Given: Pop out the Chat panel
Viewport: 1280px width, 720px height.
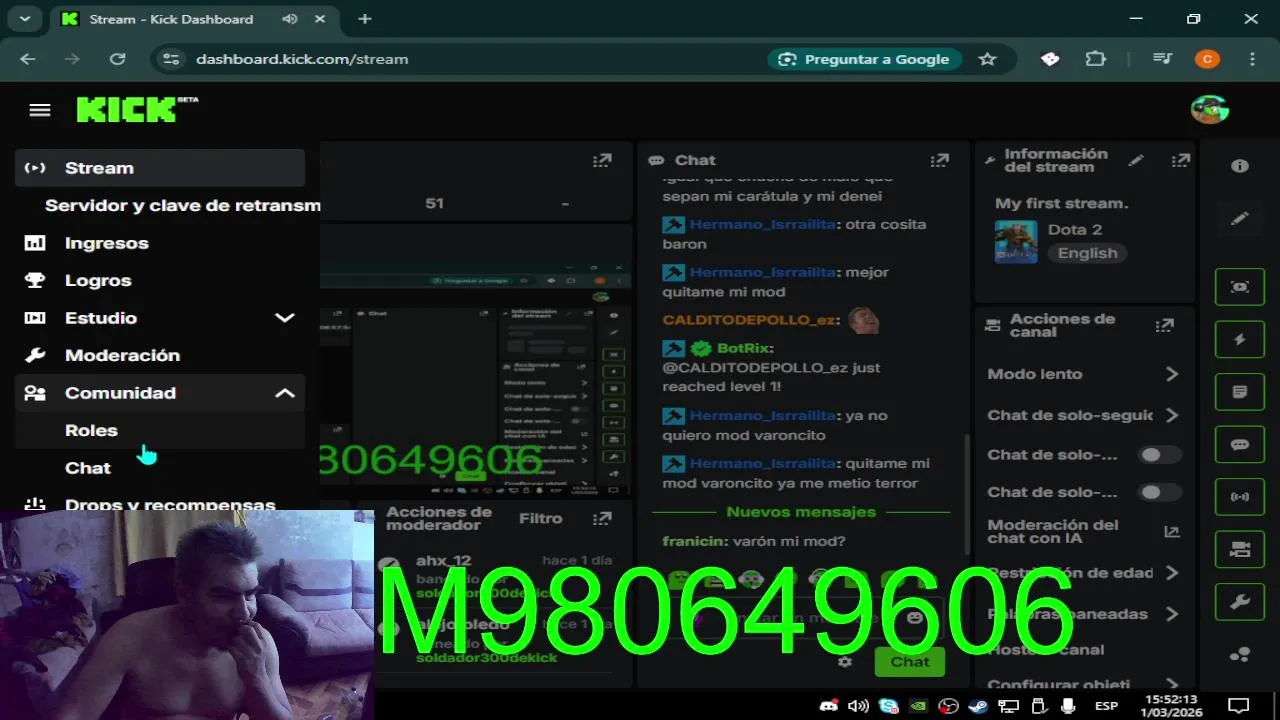Looking at the screenshot, I should (x=939, y=160).
